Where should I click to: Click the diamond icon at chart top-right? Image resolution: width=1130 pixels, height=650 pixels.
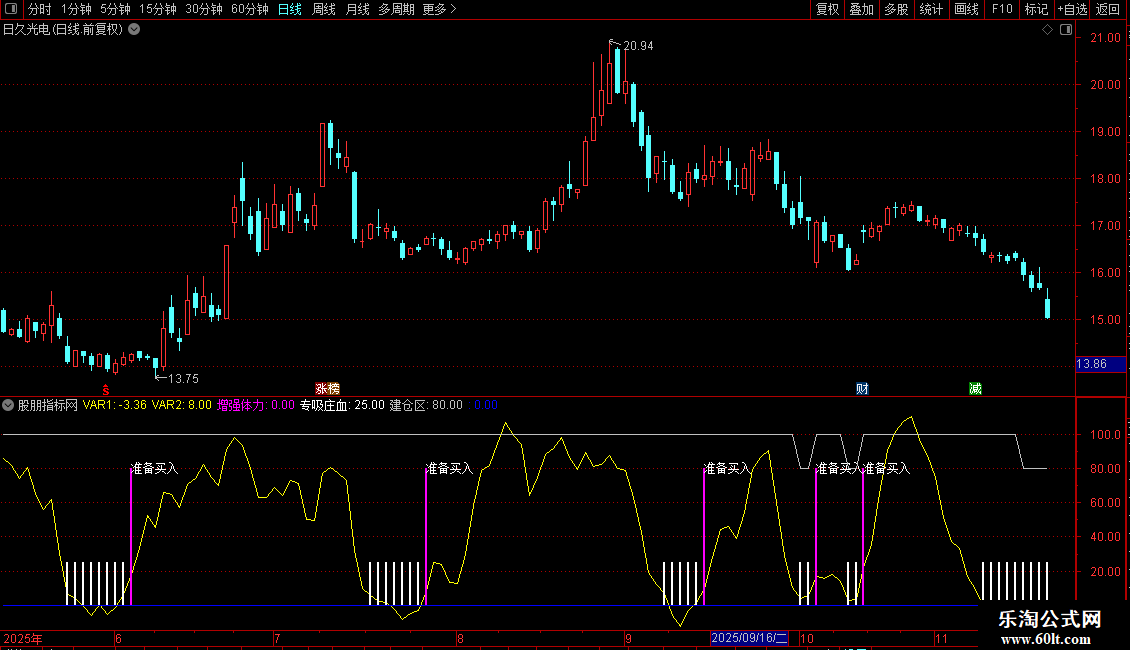point(1047,30)
